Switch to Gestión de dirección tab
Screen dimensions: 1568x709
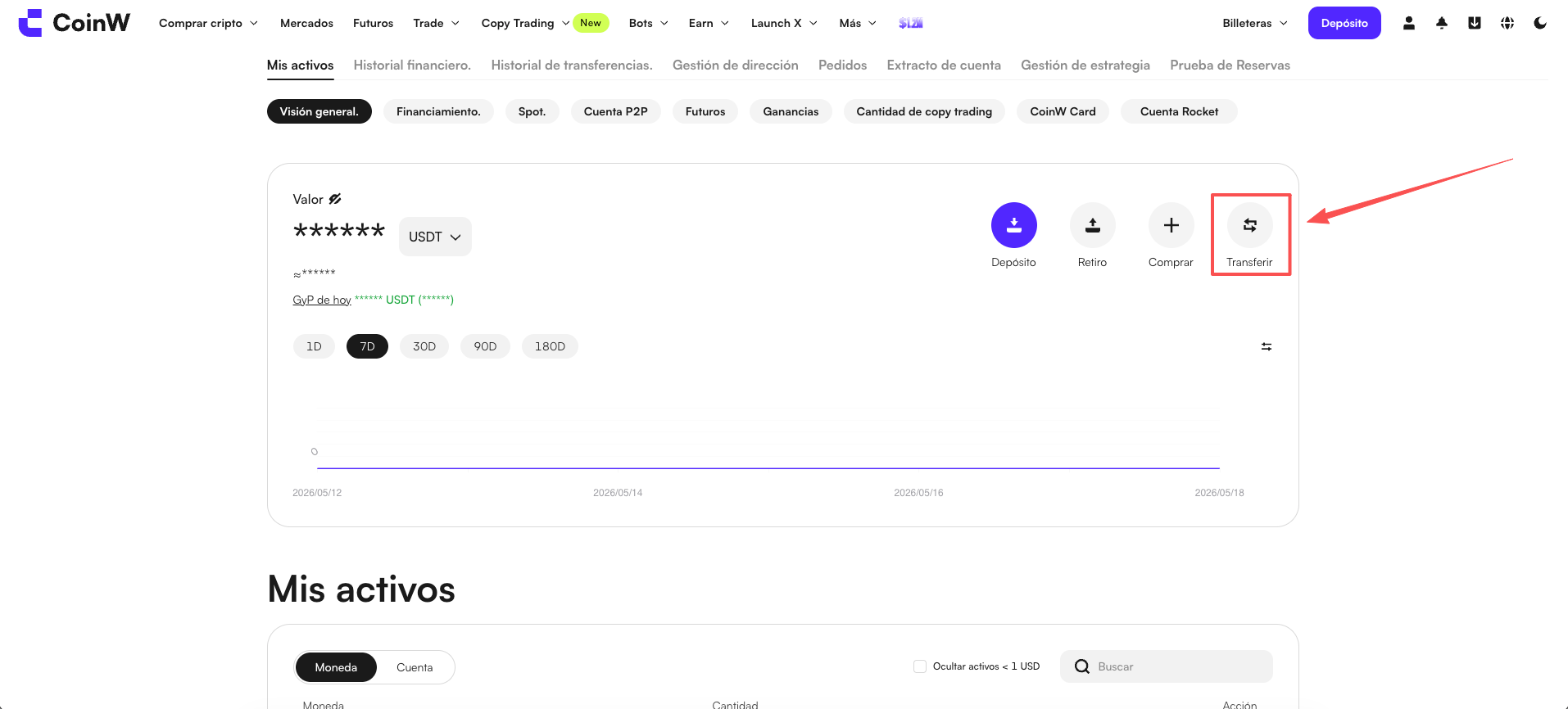(x=736, y=65)
